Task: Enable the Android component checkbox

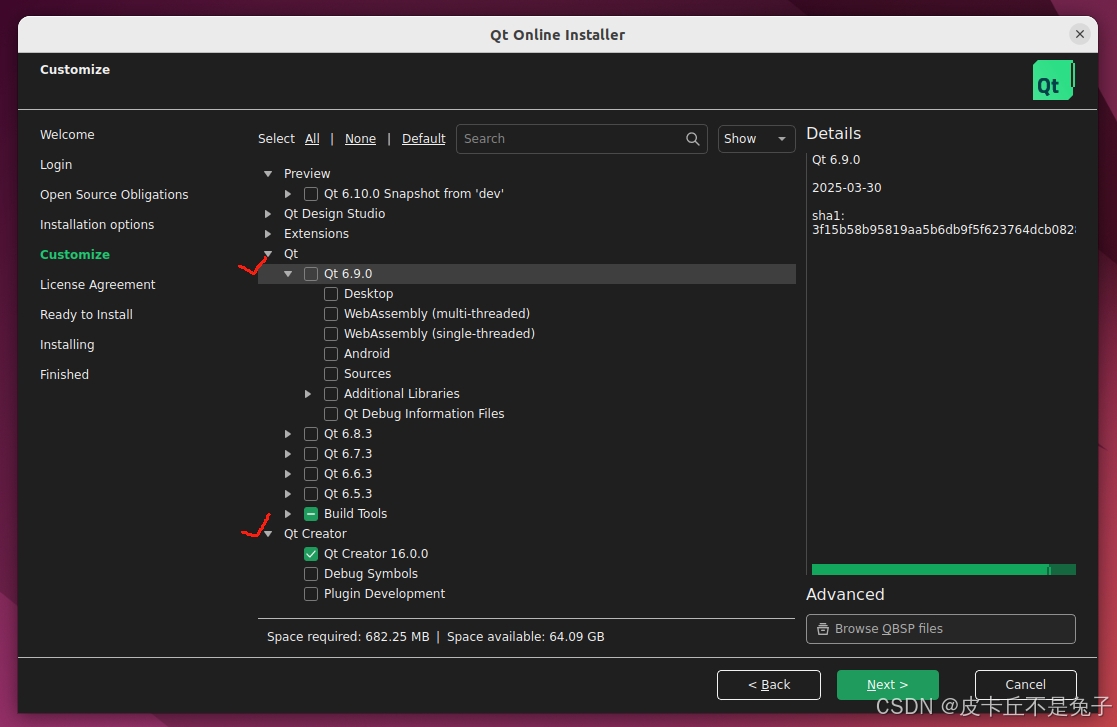Action: pyautogui.click(x=331, y=353)
